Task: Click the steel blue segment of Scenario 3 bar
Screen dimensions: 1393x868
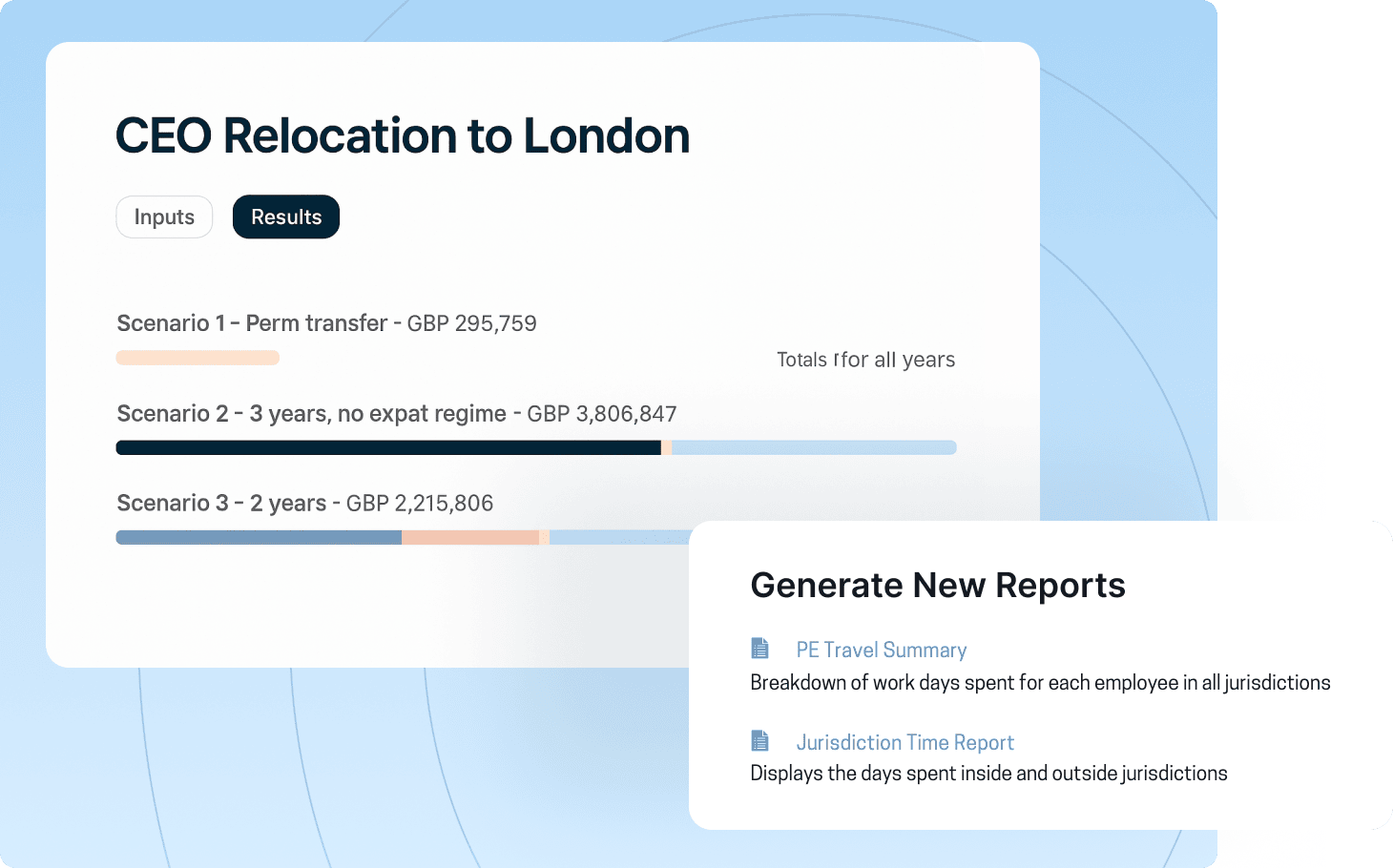Action: point(258,537)
